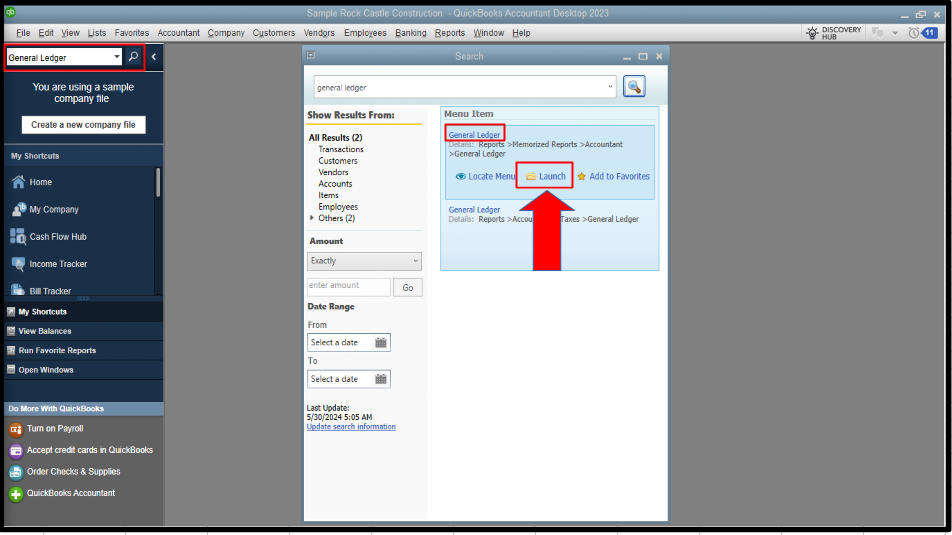This screenshot has height=535, width=952.
Task: Select the My Shortcuts tab
Action: pos(84,312)
